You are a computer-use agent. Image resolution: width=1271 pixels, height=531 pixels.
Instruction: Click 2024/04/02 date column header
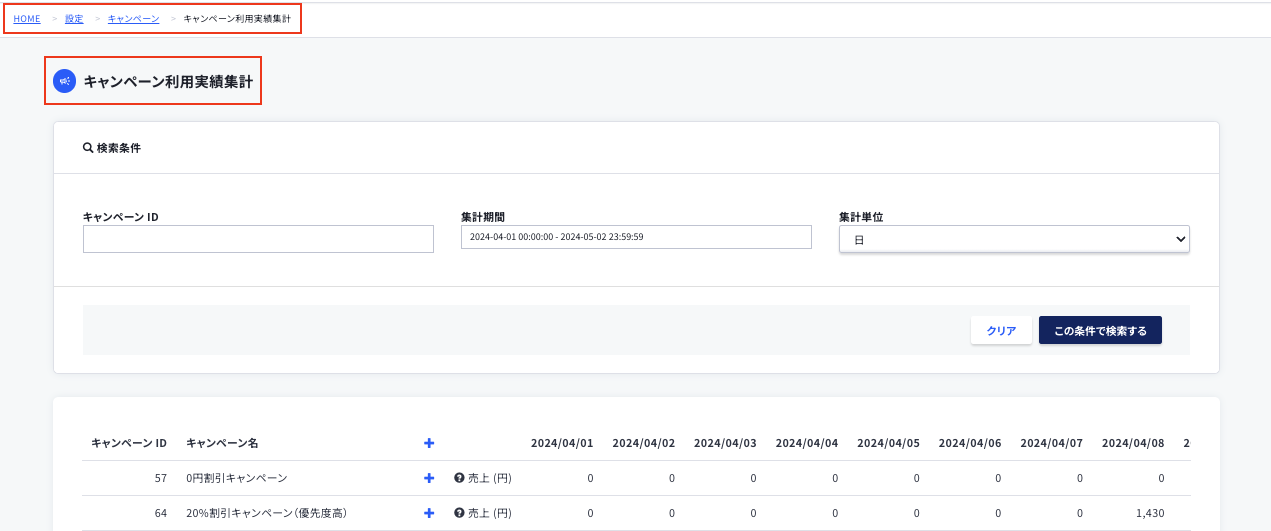point(644,443)
